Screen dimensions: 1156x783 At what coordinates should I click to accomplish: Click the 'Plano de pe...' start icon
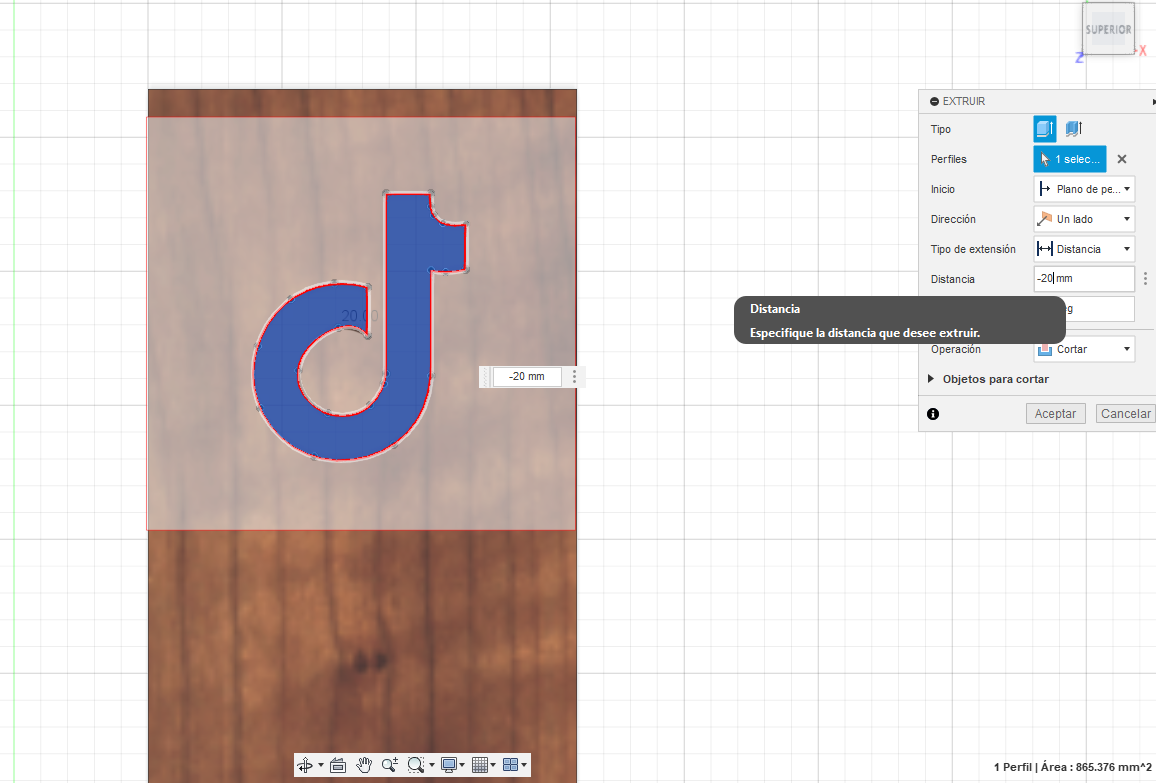(1045, 189)
